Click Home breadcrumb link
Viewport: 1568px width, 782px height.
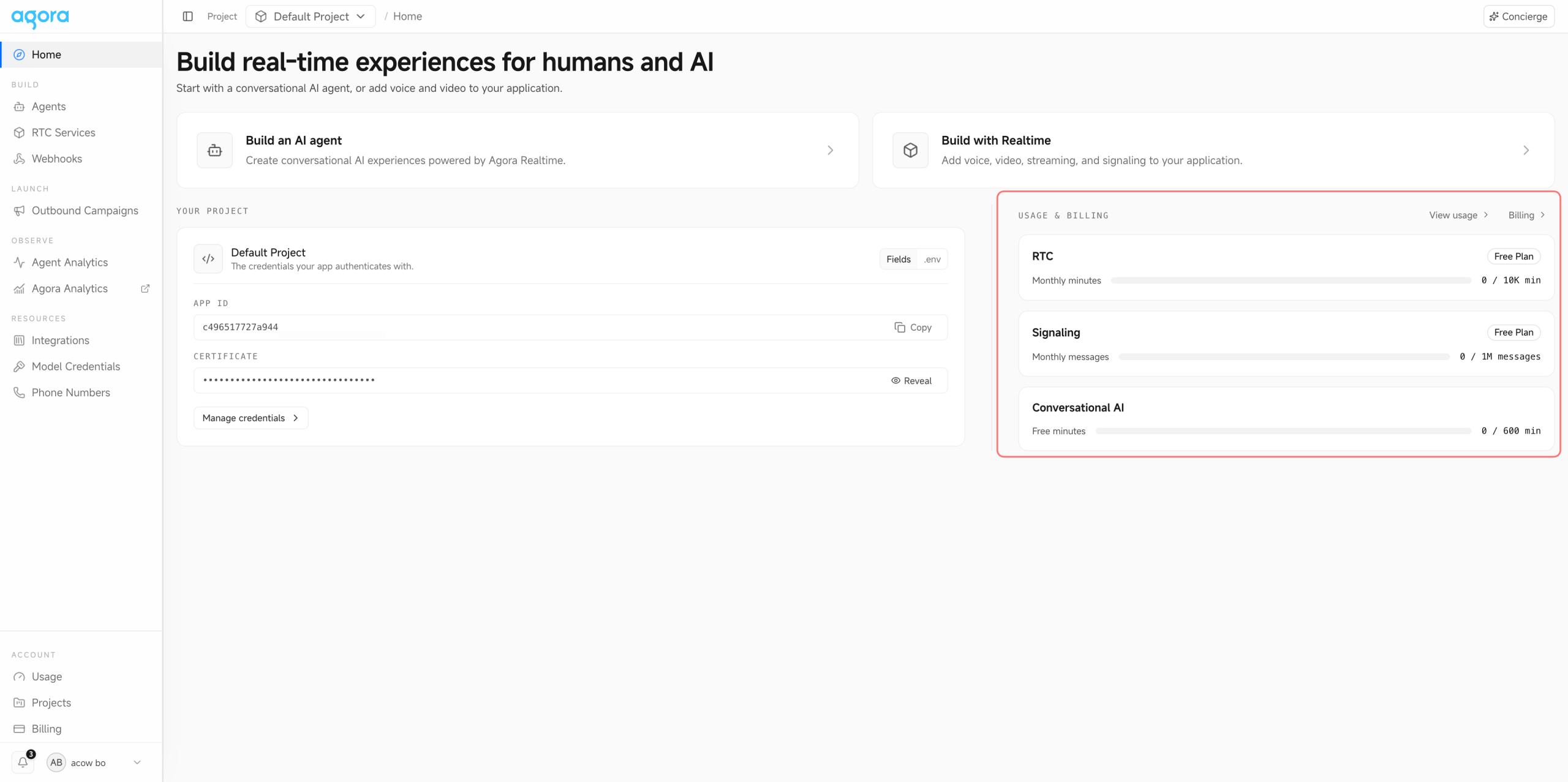[407, 17]
